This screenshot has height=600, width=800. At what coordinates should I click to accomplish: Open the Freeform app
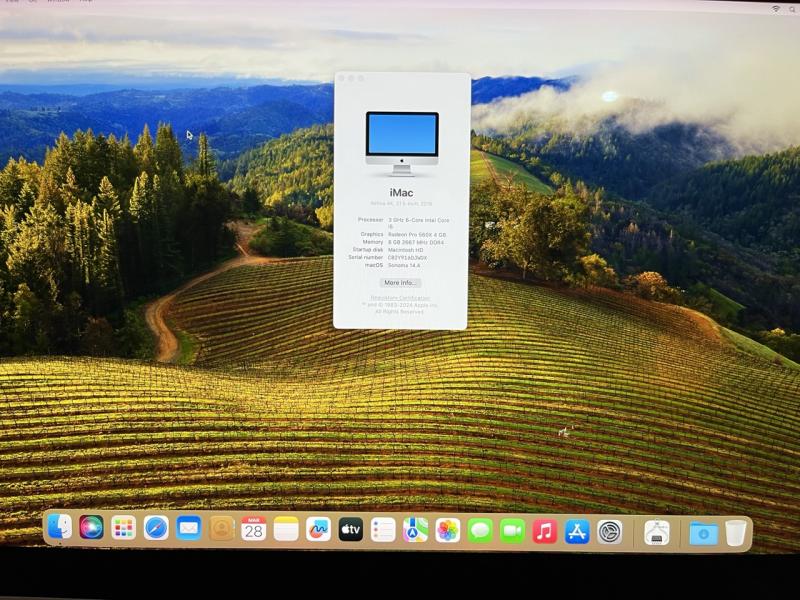pyautogui.click(x=318, y=530)
